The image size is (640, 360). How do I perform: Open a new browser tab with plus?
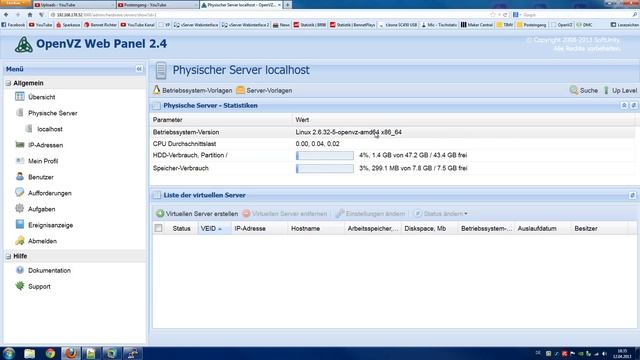(288, 5)
